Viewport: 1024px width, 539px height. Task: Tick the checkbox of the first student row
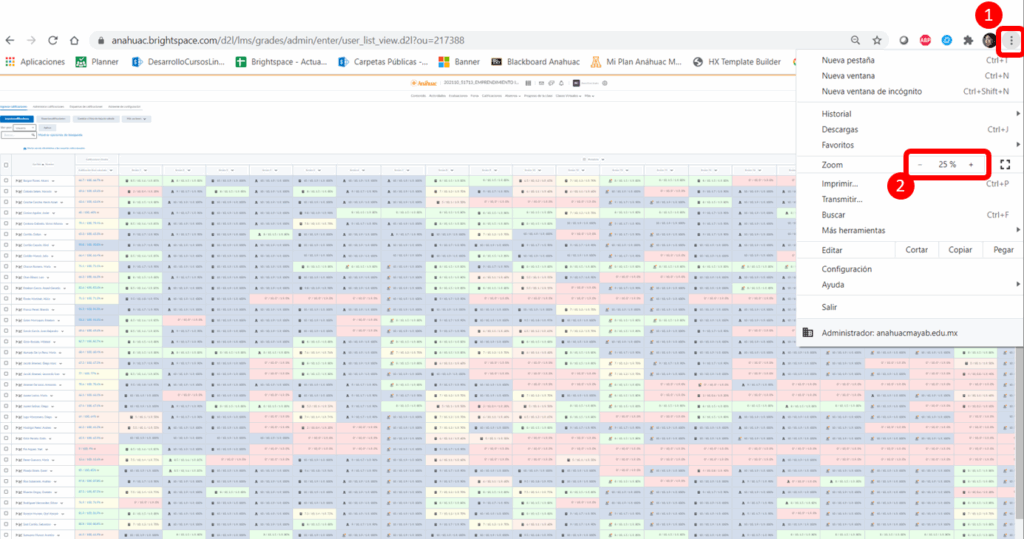click(6, 181)
